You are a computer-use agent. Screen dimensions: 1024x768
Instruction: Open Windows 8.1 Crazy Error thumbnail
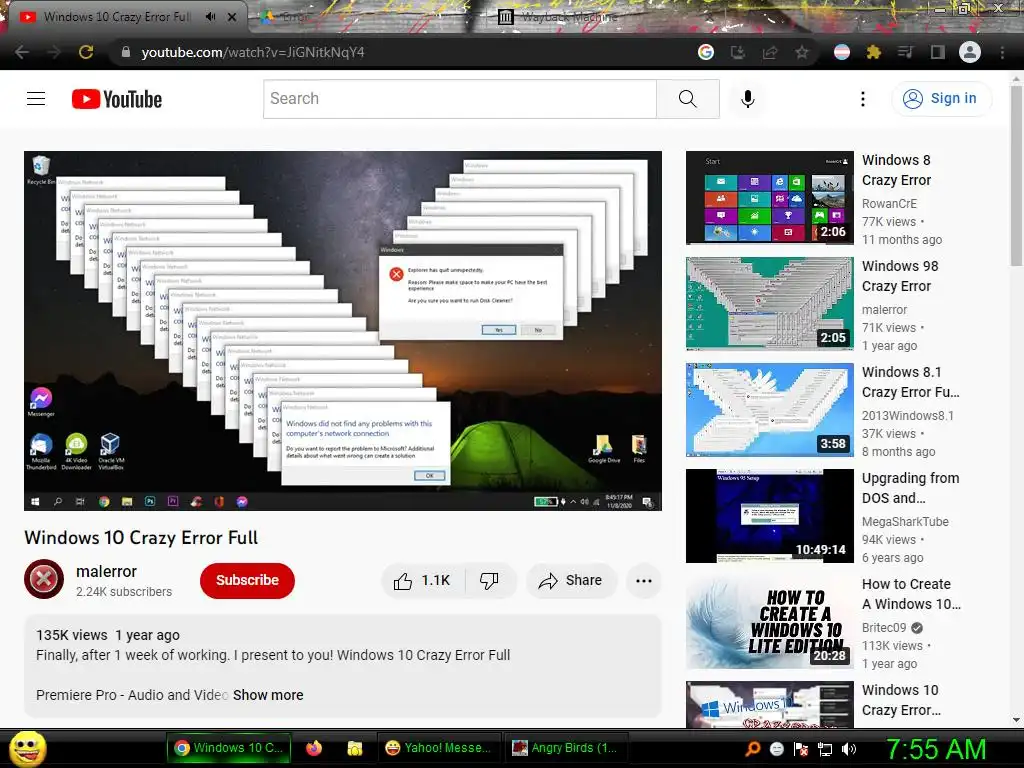coord(769,409)
